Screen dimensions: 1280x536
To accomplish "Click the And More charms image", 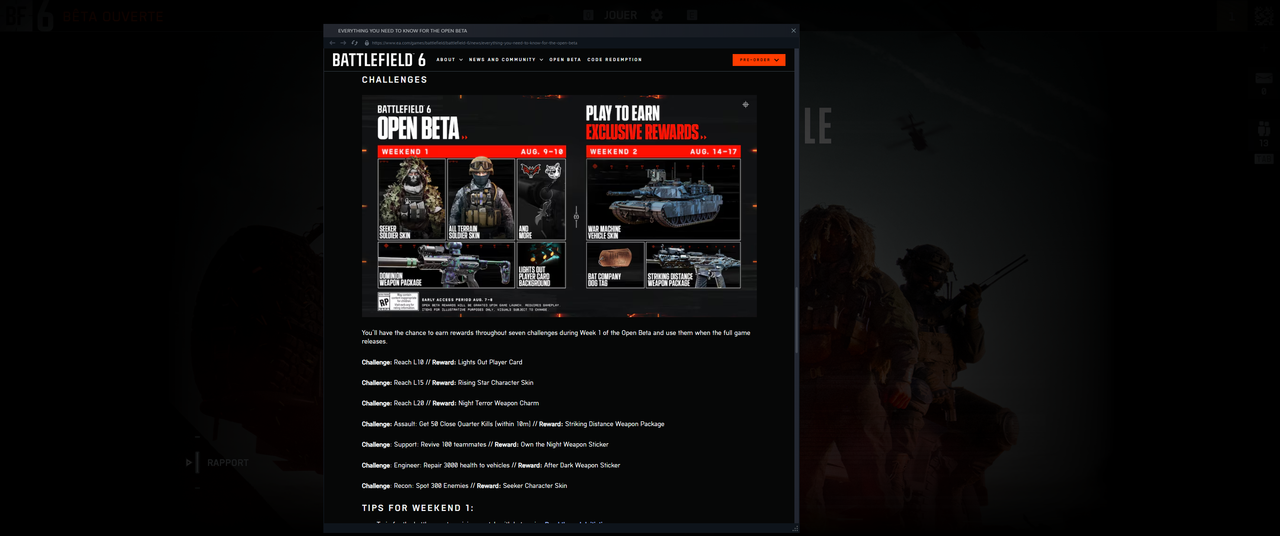I will click(541, 199).
